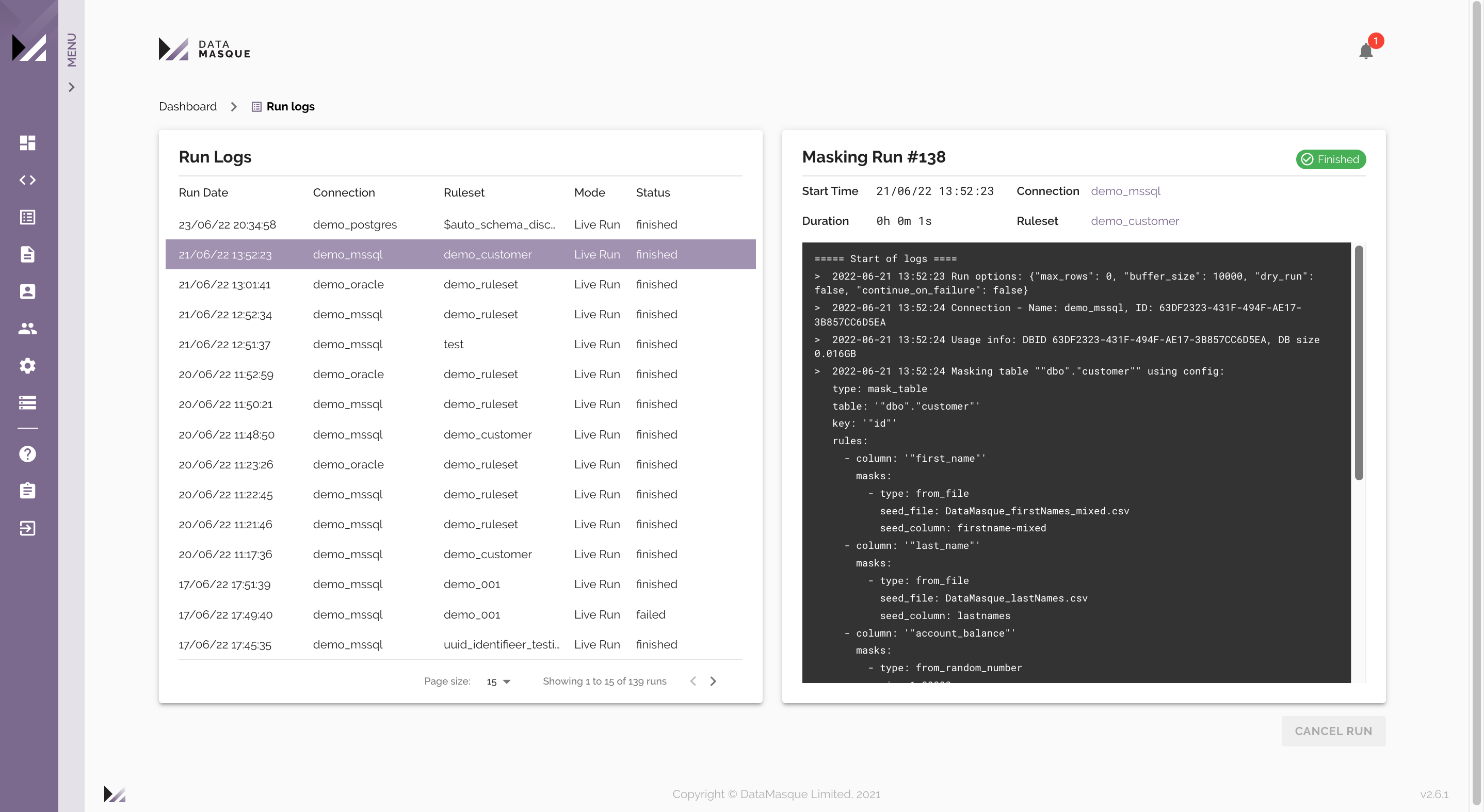The image size is (1484, 812).
Task: Open the run logs list sidebar icon
Action: tap(28, 217)
